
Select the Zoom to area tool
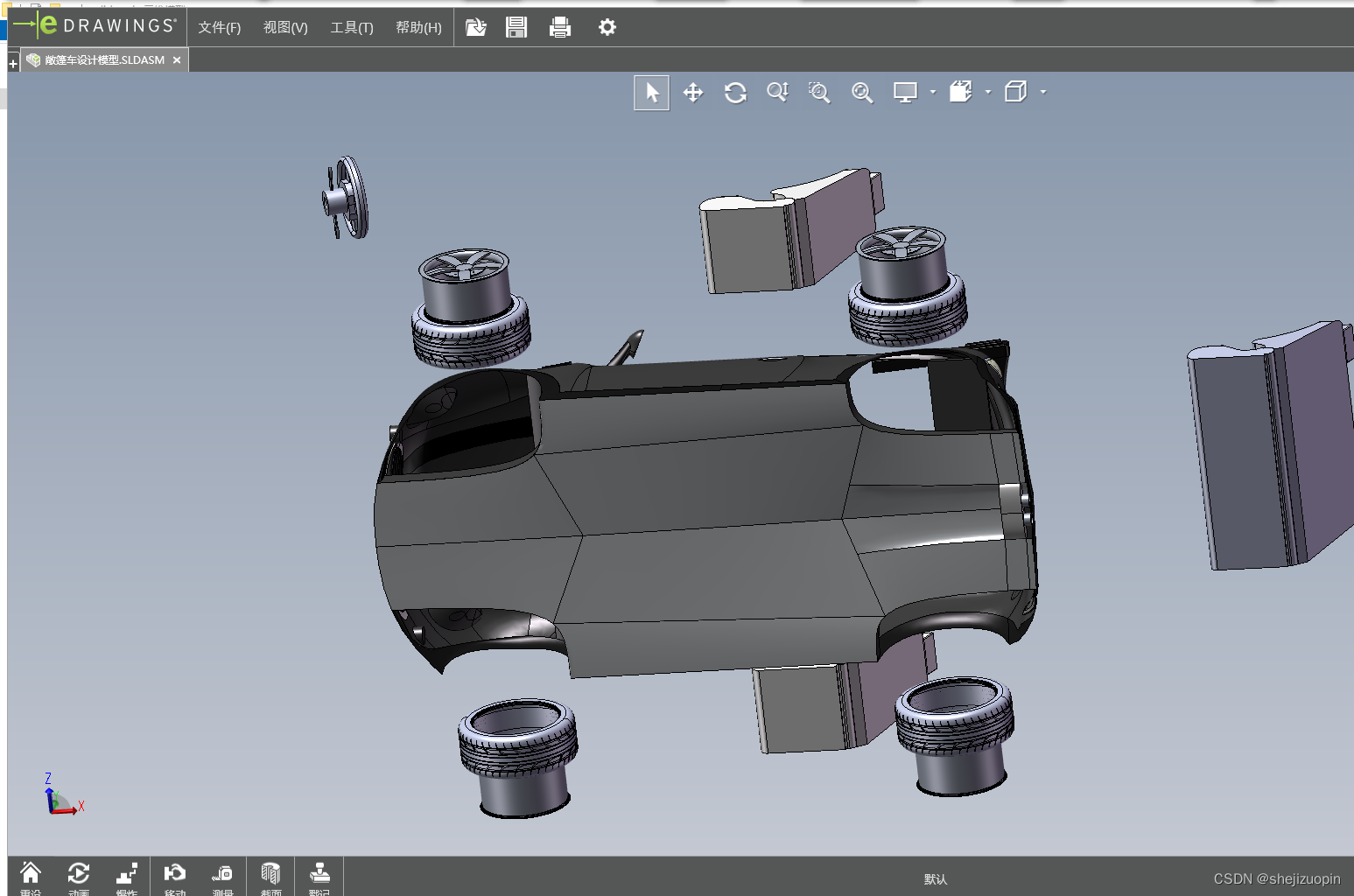819,93
